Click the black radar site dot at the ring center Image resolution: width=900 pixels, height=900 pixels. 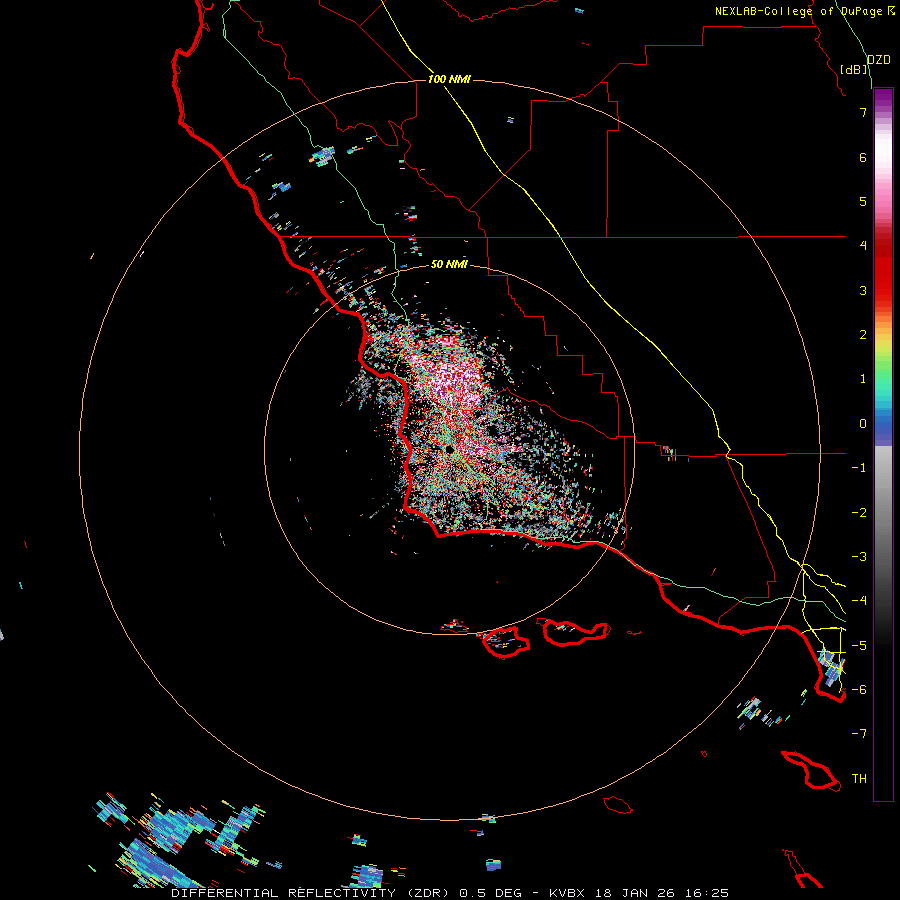[449, 449]
